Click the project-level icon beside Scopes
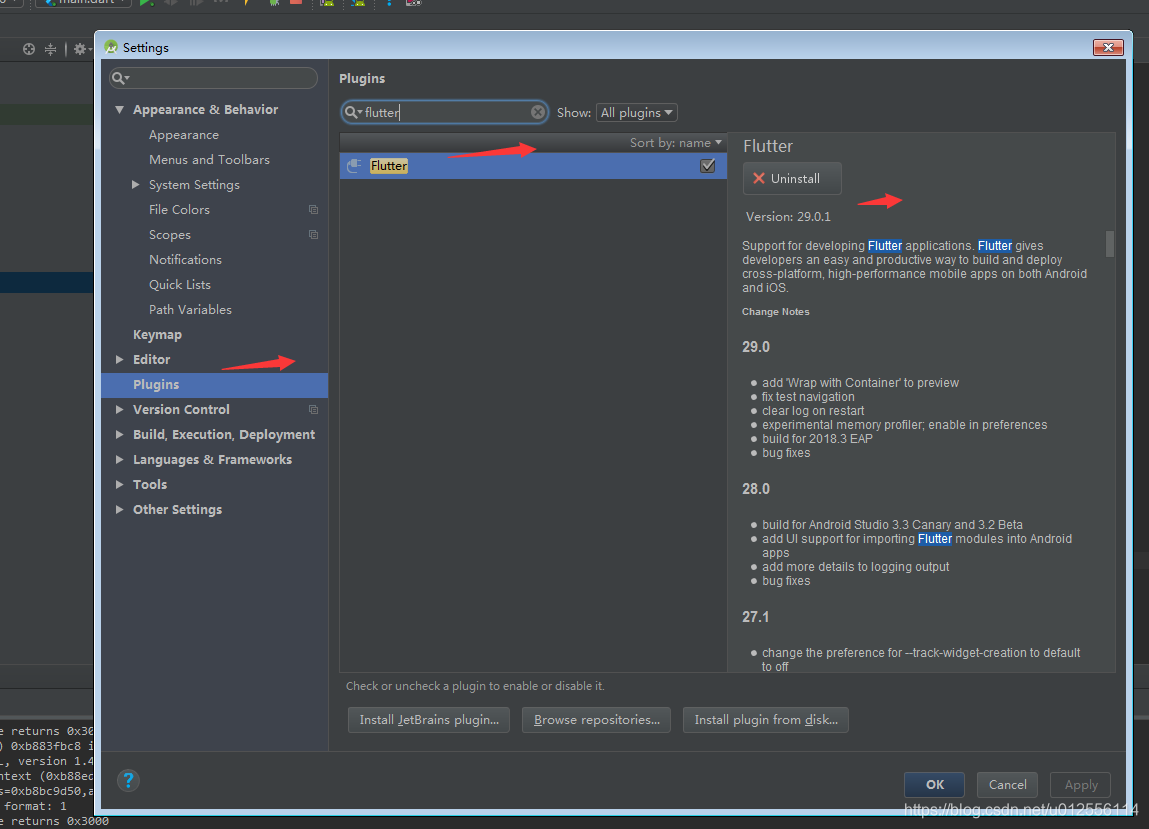The image size is (1149, 829). (x=314, y=235)
